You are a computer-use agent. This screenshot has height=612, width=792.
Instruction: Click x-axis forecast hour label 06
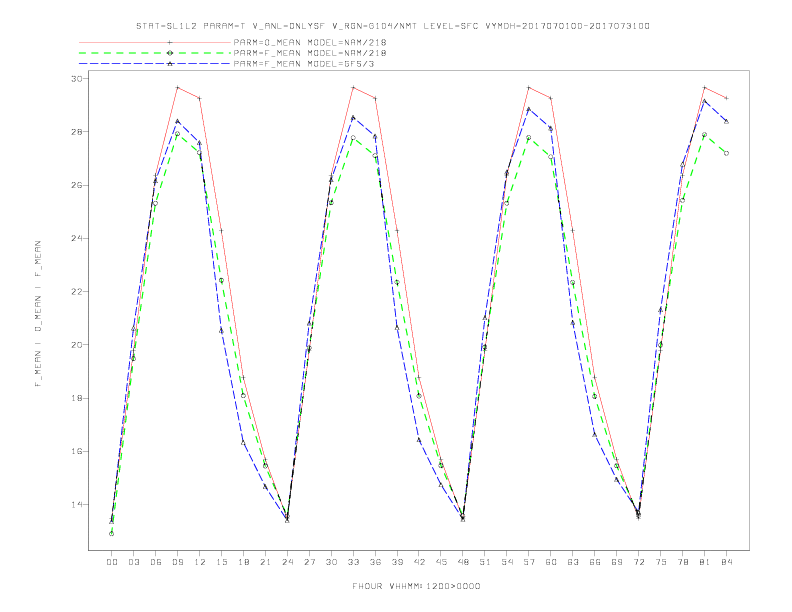tap(156, 562)
